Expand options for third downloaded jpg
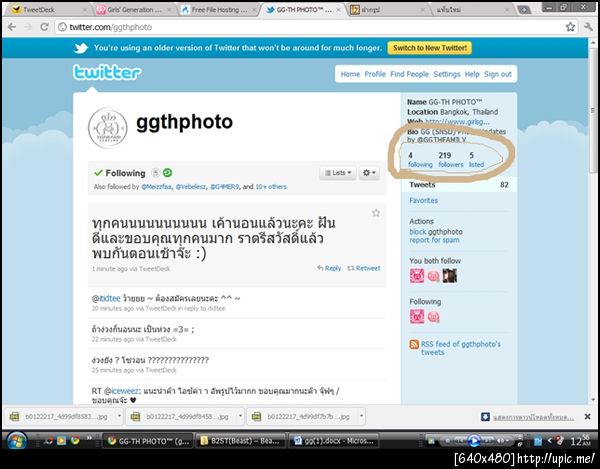The height and width of the screenshot is (469, 600). (361, 416)
